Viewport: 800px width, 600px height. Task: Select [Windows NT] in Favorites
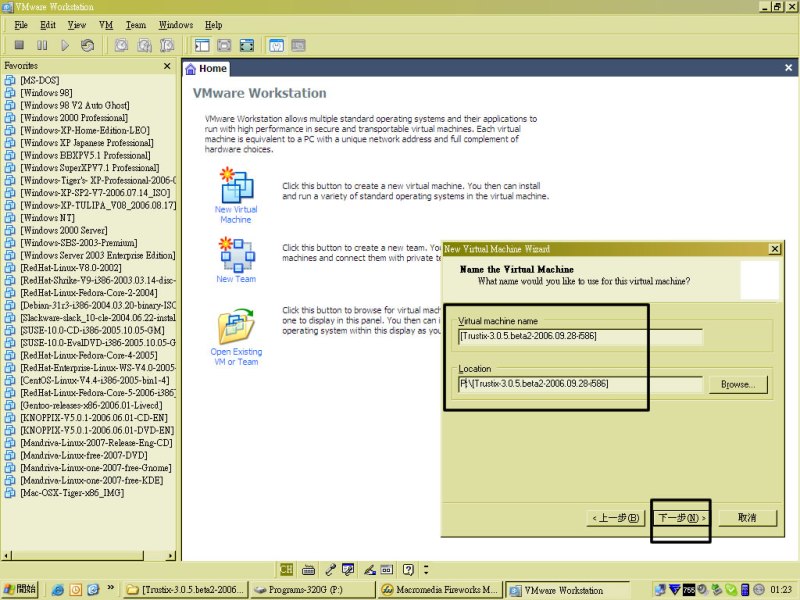[x=47, y=218]
